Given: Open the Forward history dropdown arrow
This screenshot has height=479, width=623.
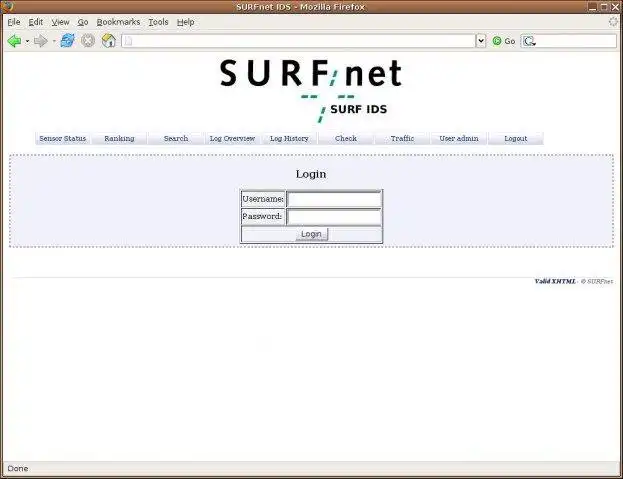Looking at the screenshot, I should (54, 41).
